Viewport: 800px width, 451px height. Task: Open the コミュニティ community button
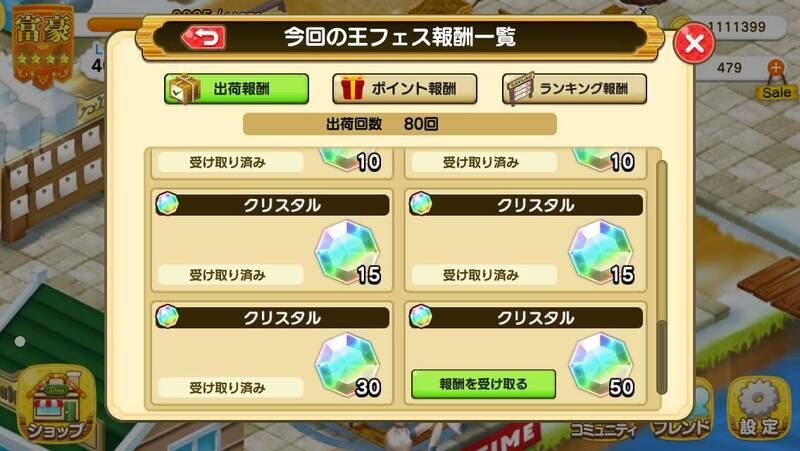[604, 430]
